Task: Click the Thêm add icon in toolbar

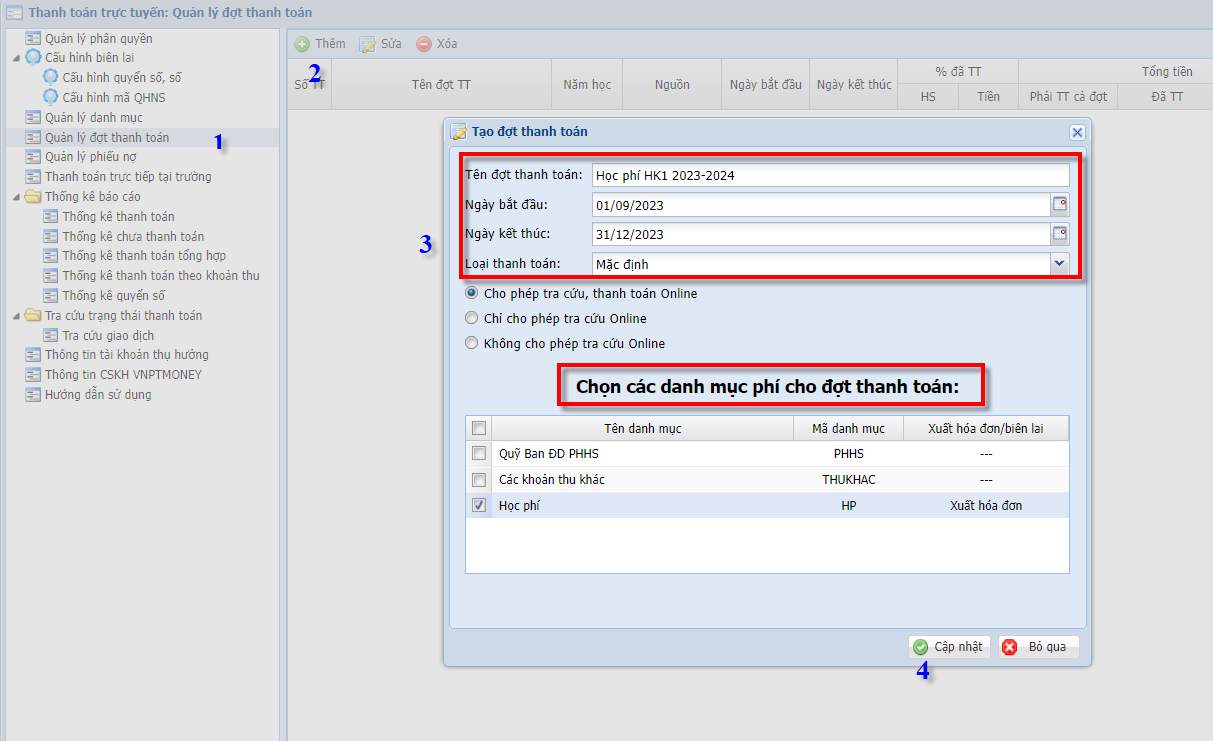Action: [x=302, y=44]
